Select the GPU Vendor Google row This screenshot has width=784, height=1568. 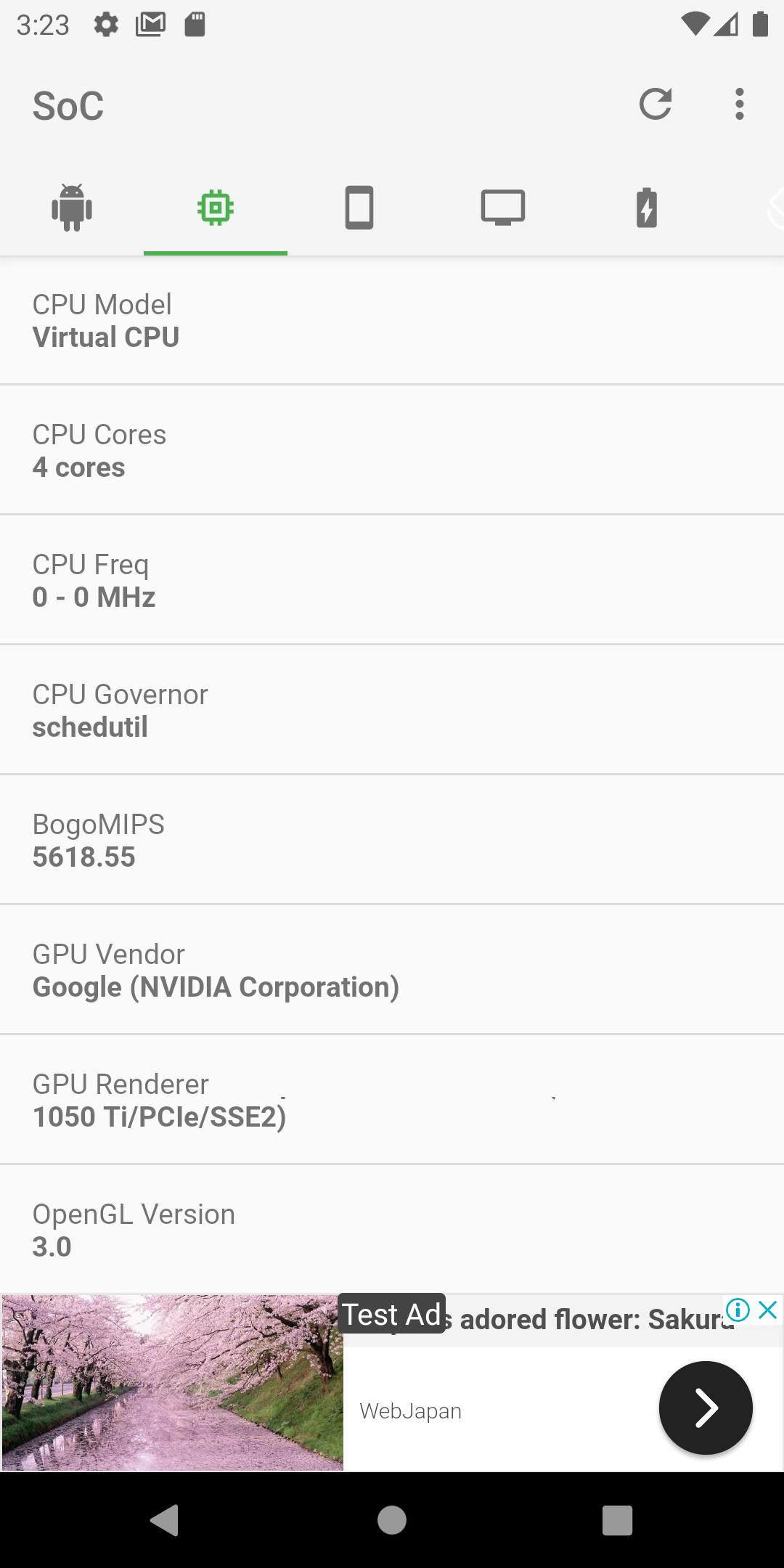392,970
